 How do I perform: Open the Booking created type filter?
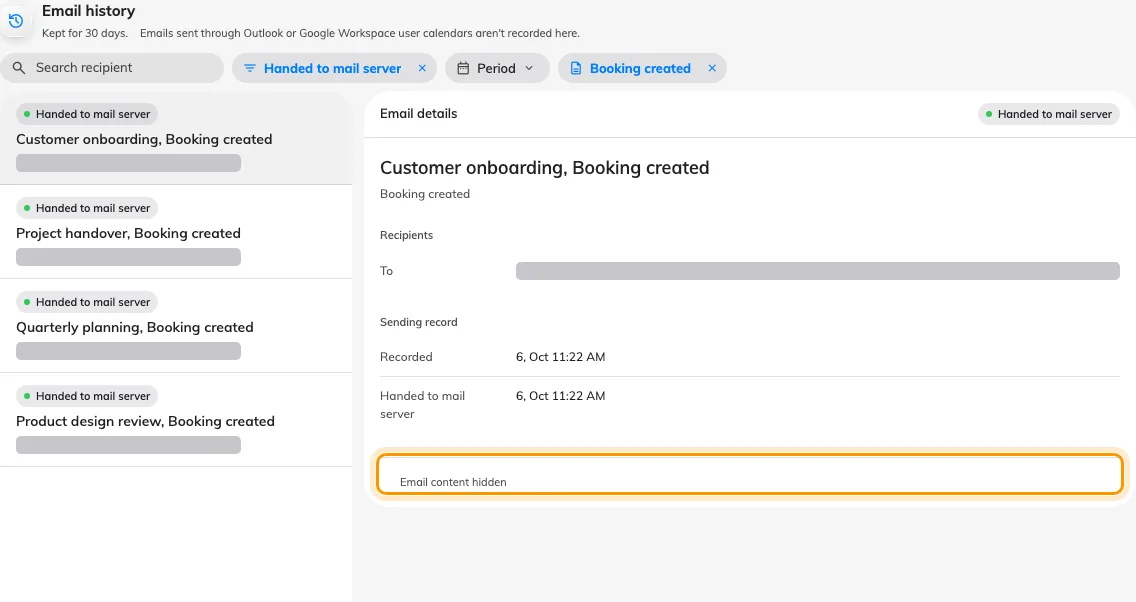coord(640,68)
